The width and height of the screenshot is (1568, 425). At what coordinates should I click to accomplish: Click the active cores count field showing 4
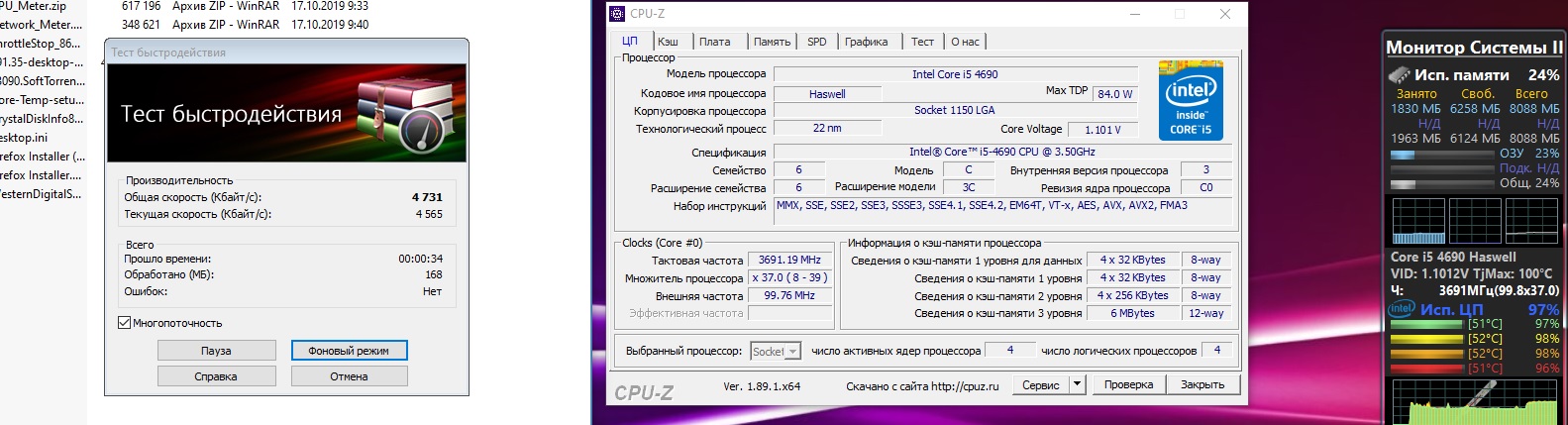click(1009, 350)
